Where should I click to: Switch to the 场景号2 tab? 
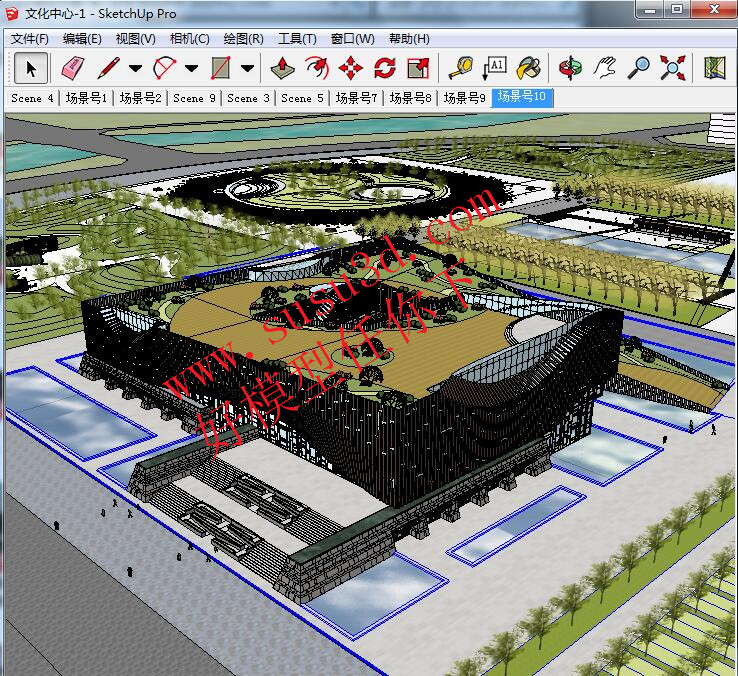(140, 98)
